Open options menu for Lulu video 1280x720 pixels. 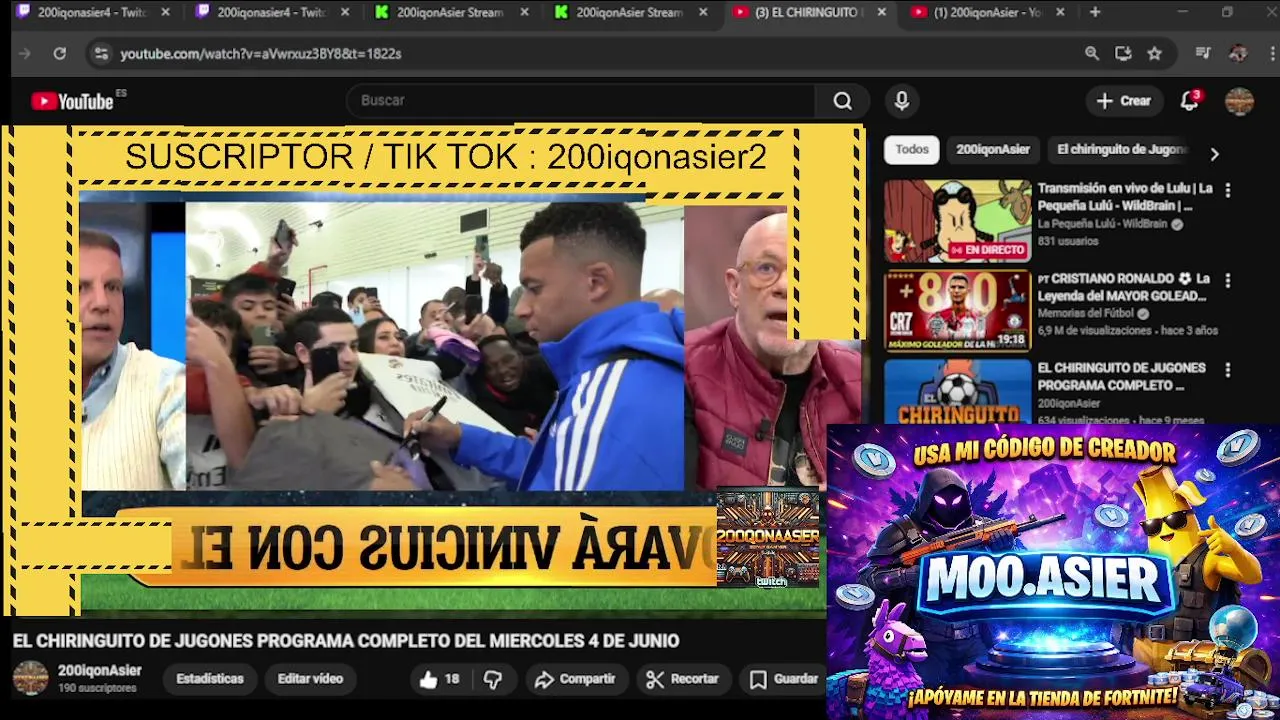click(x=1228, y=190)
